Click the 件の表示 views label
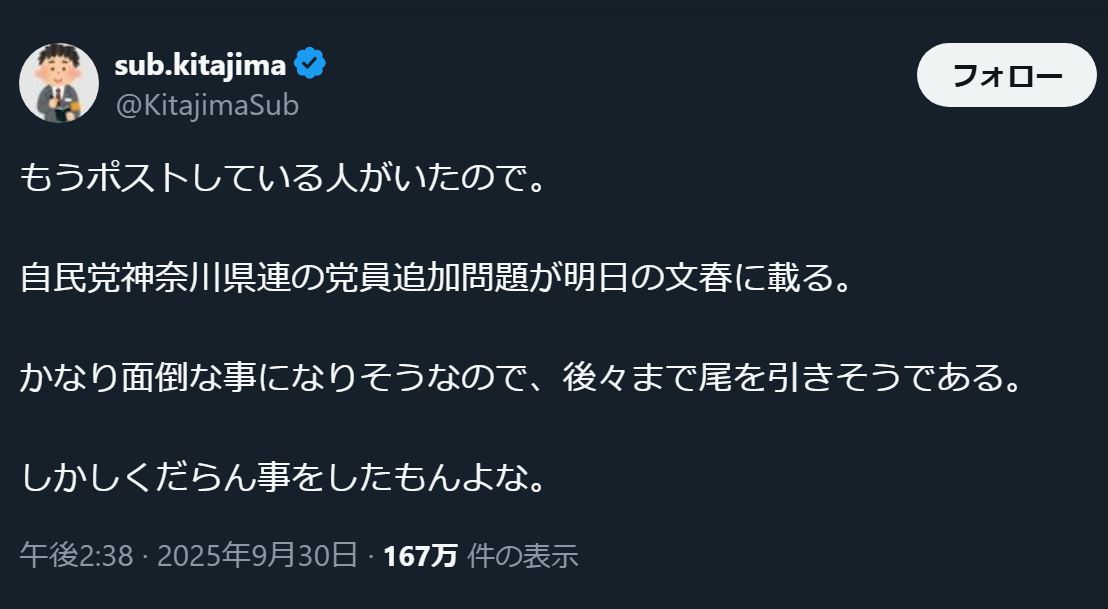Screen dimensions: 1108x609 pos(523,556)
